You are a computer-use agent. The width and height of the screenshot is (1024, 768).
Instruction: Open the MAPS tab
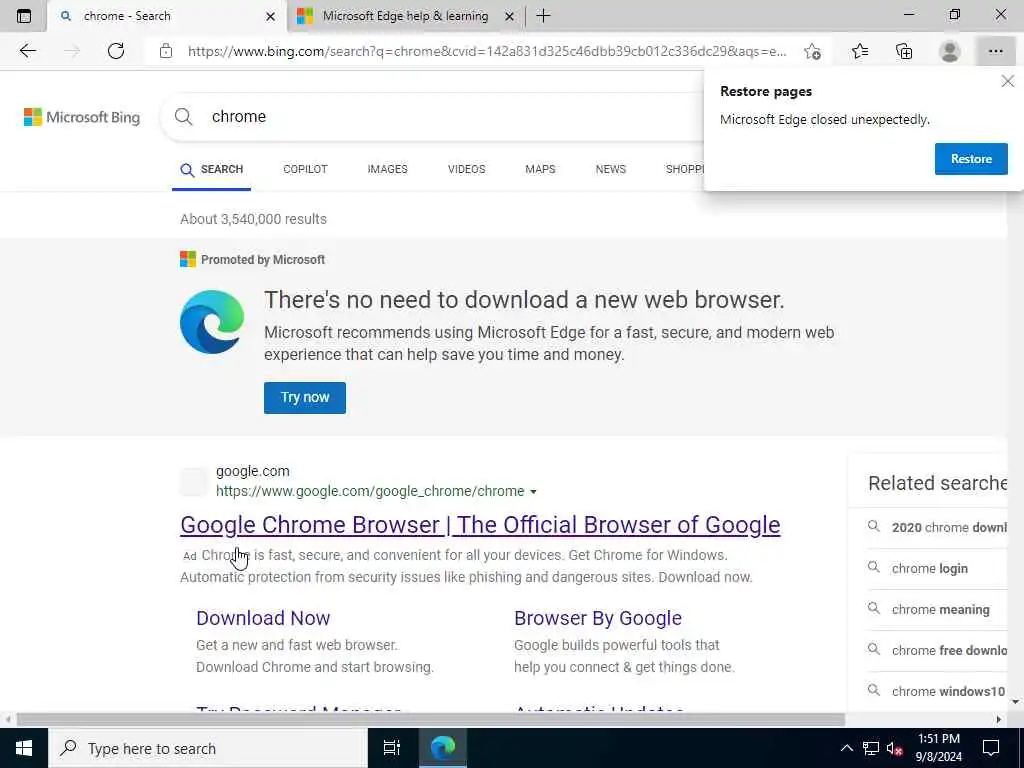click(540, 169)
